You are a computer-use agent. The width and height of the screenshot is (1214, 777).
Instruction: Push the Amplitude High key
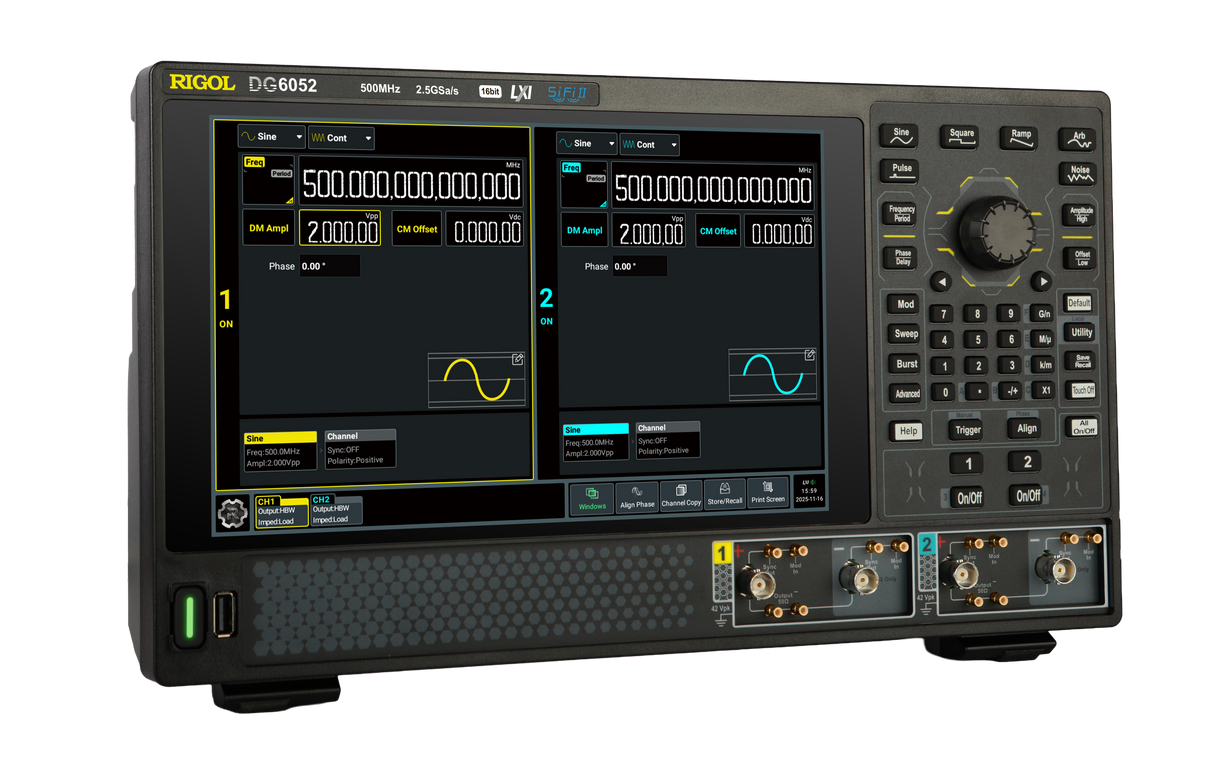click(1081, 214)
